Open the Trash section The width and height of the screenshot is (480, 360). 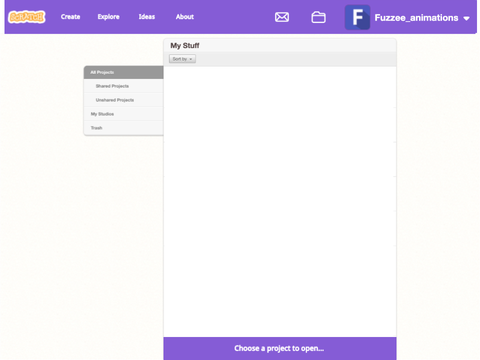coord(124,128)
